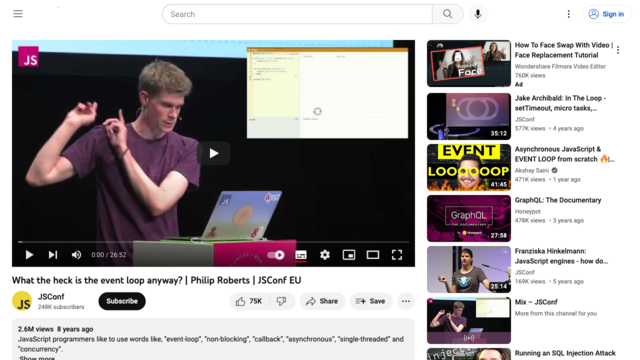Screen dimensions: 640x360
Task: Enter full screen mode
Action: coord(397,255)
